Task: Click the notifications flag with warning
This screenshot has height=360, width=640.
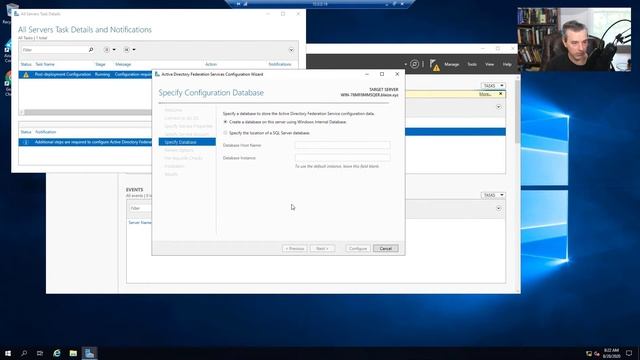Action: click(x=434, y=65)
